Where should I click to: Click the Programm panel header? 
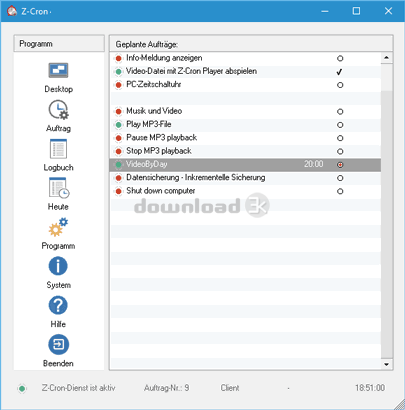(59, 44)
